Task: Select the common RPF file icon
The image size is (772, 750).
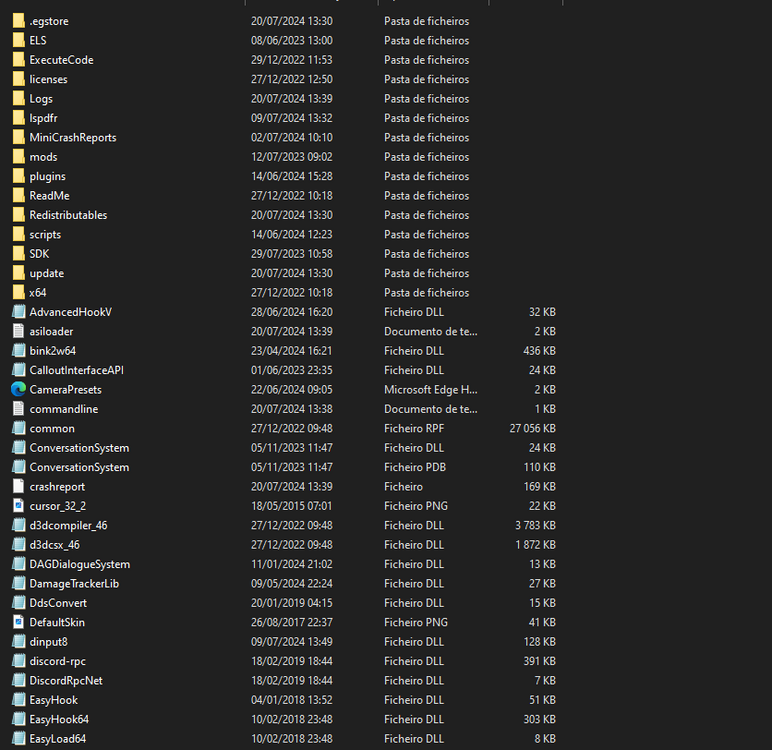Action: [18, 428]
